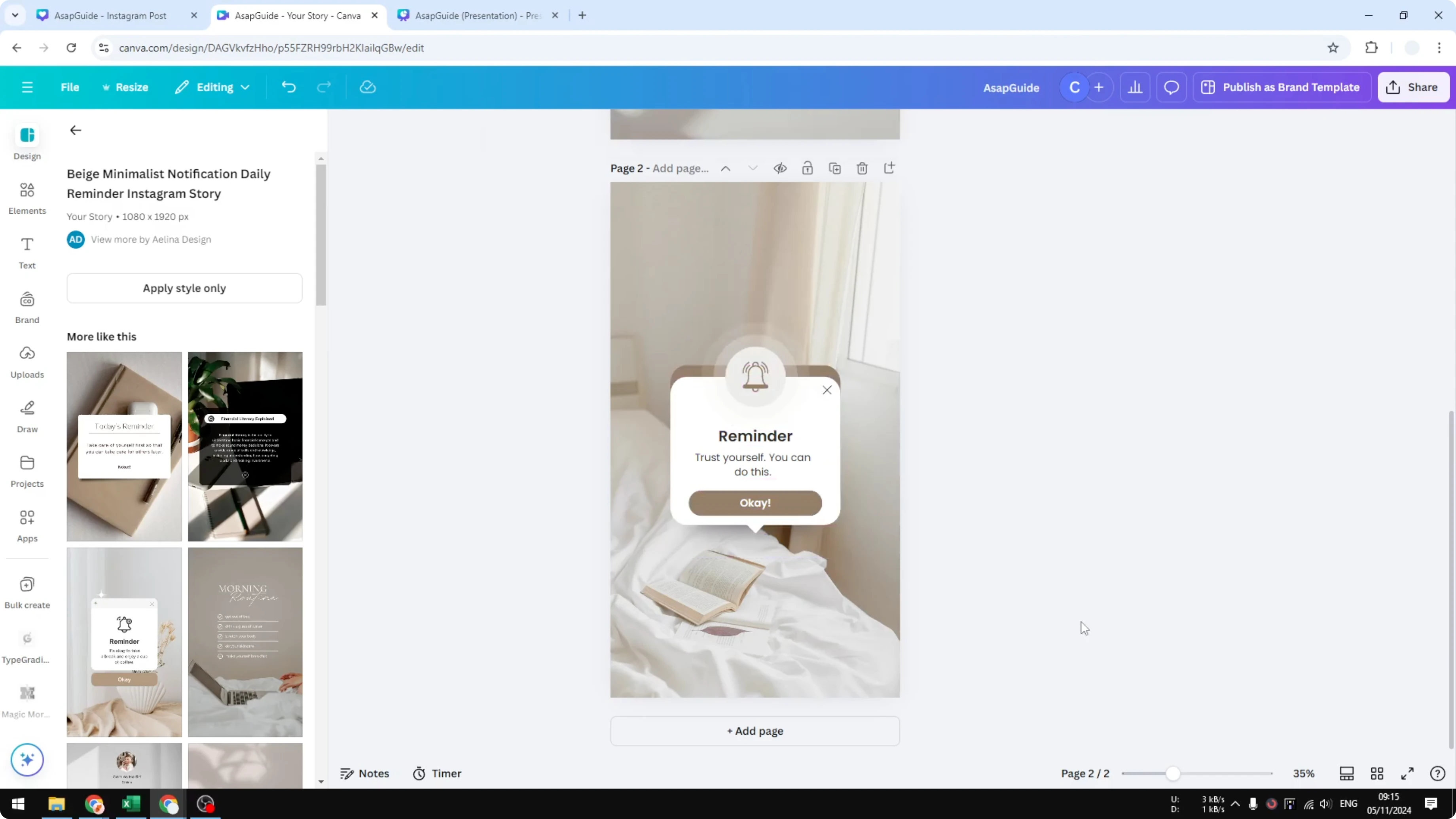Open the Share dialog

tap(1414, 87)
